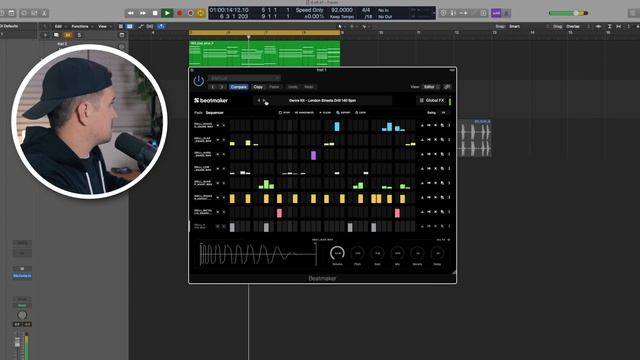Click the Rewind button in the Logic transport

tap(131, 13)
